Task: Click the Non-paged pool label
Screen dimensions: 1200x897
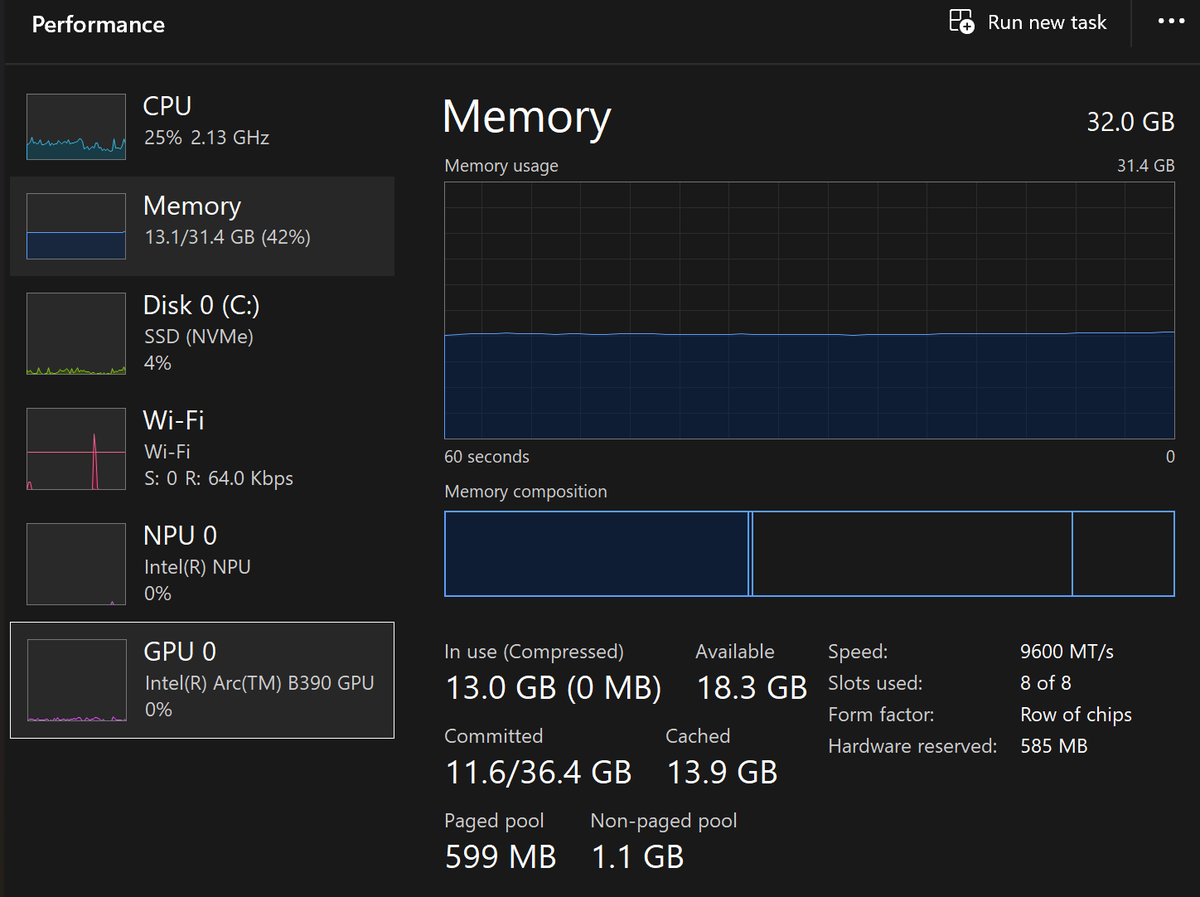Action: pyautogui.click(x=664, y=821)
